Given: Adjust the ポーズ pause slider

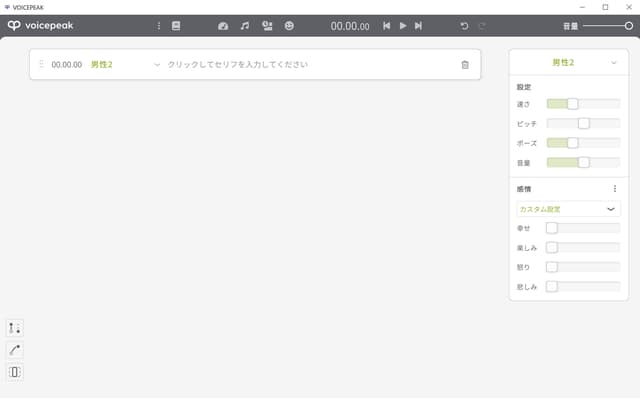Looking at the screenshot, I should [583, 143].
